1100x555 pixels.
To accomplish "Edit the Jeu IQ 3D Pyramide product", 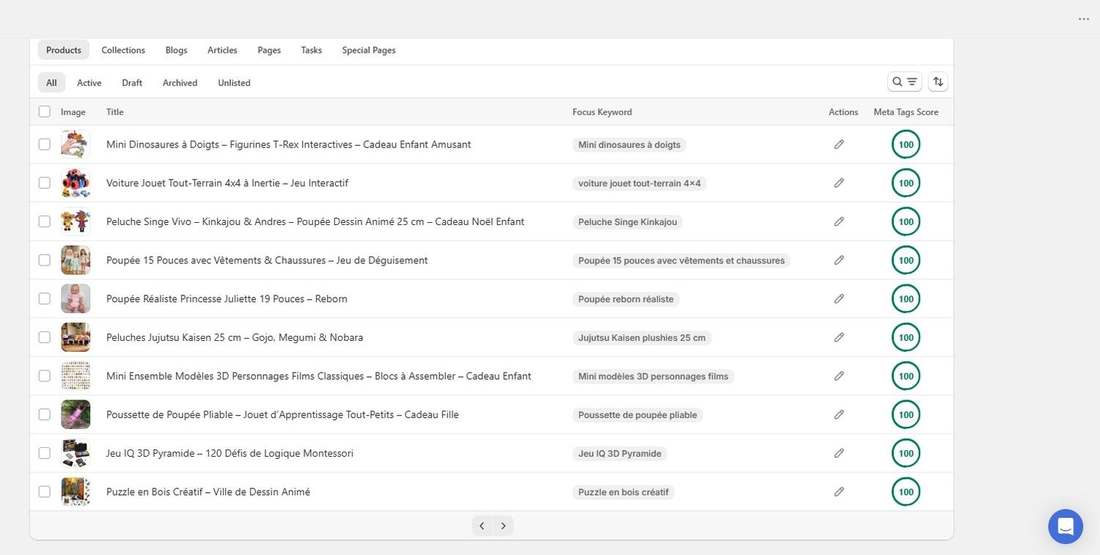I will click(x=838, y=453).
